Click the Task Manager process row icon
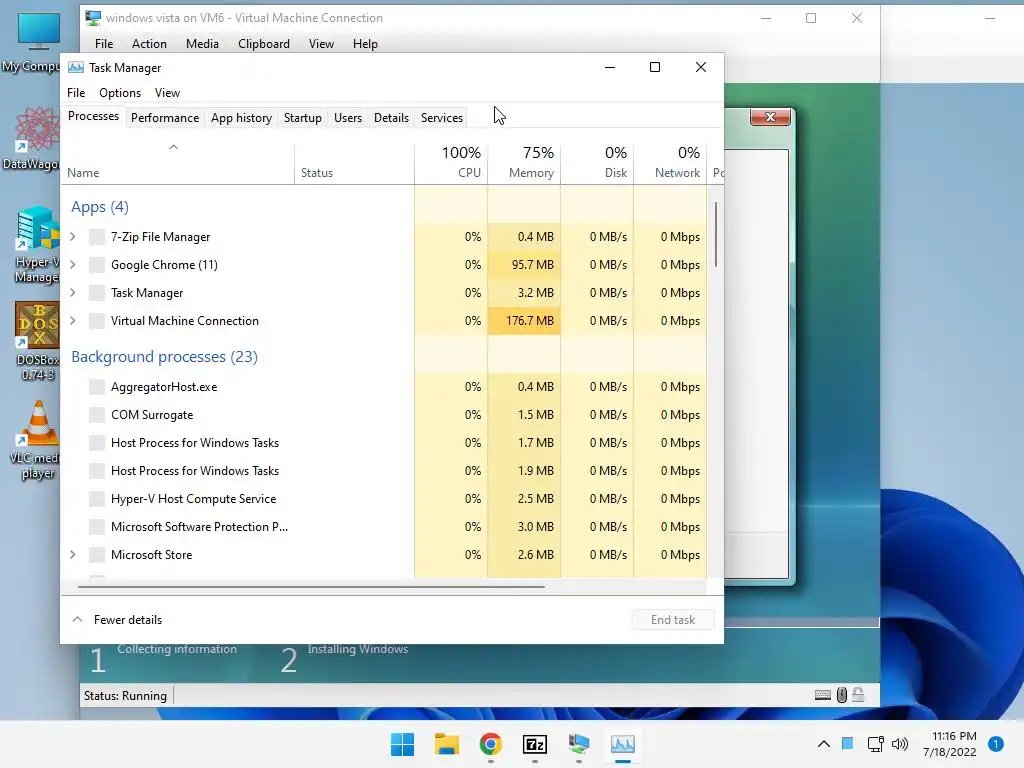Viewport: 1024px width, 768px height. (97, 293)
